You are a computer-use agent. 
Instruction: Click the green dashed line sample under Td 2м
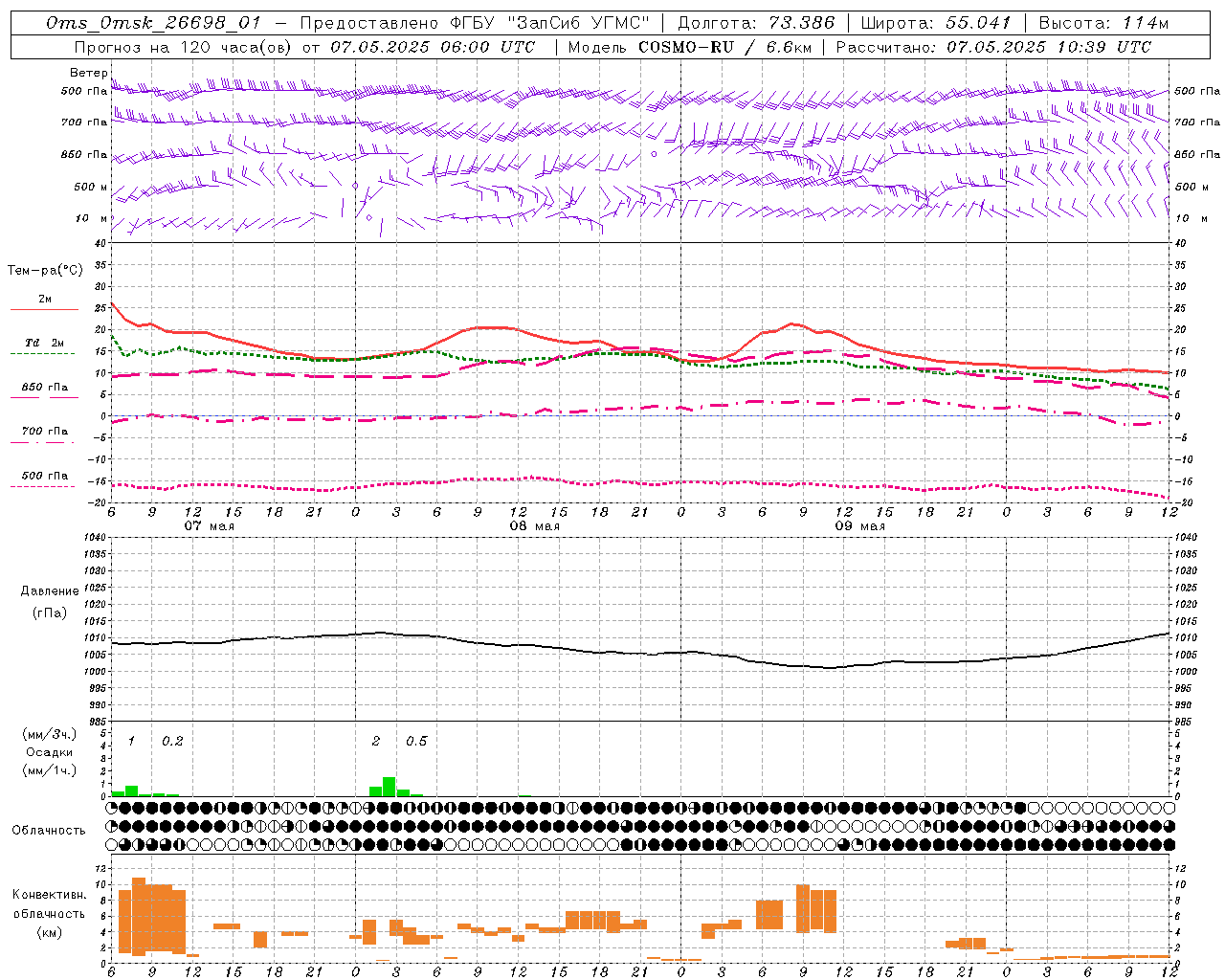tap(42, 354)
